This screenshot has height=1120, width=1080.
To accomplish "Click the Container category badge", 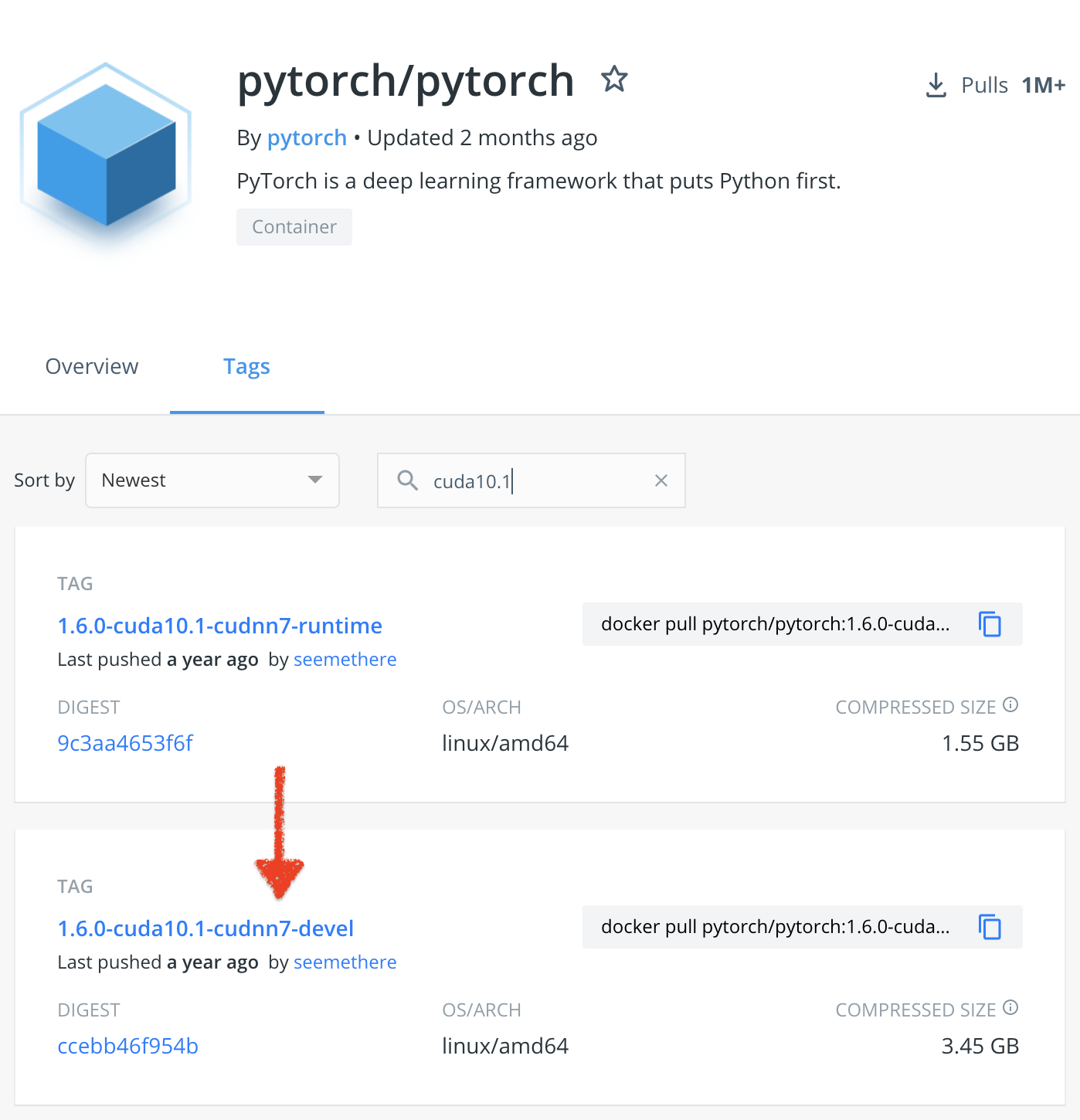I will click(x=294, y=227).
